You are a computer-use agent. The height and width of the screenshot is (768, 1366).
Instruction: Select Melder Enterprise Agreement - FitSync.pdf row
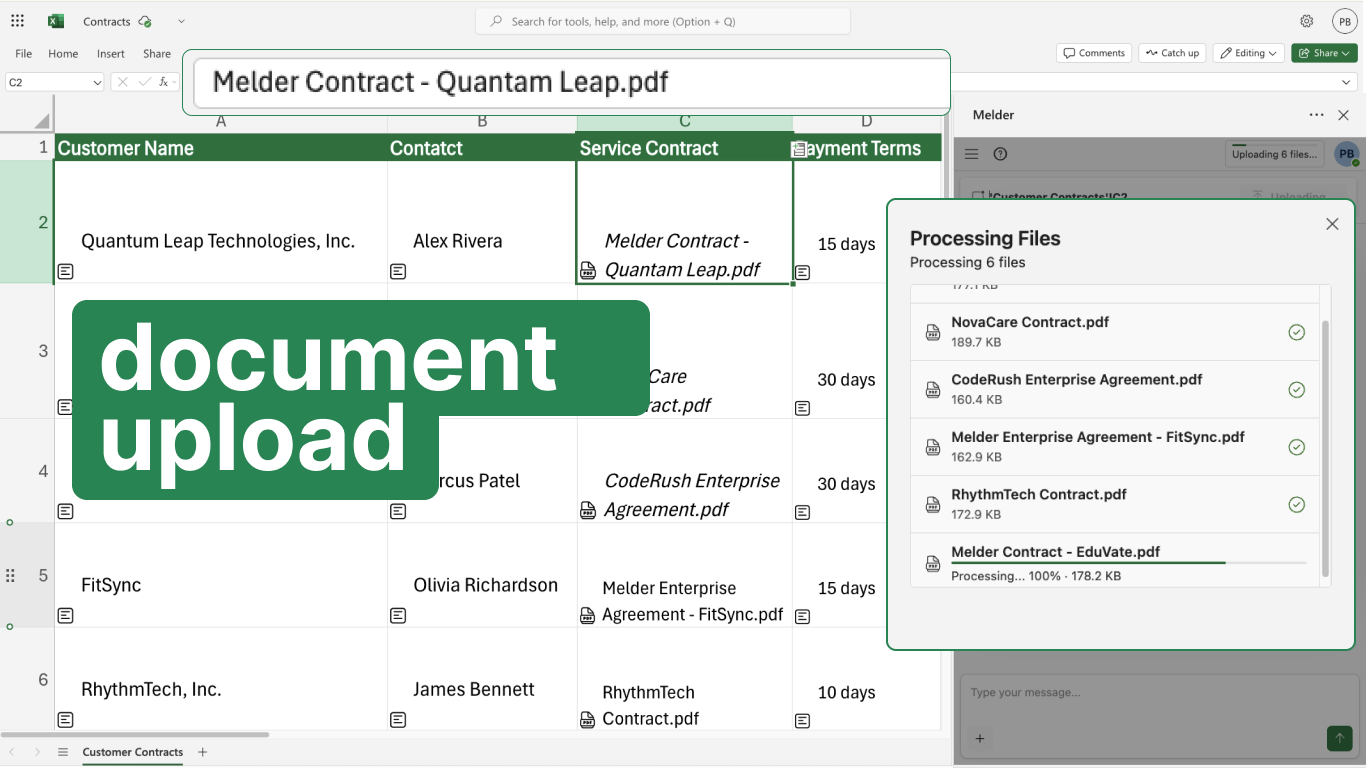click(1115, 447)
